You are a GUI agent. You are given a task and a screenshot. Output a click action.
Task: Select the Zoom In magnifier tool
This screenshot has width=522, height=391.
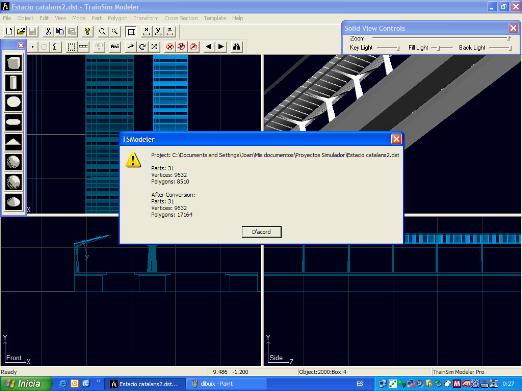tap(102, 31)
